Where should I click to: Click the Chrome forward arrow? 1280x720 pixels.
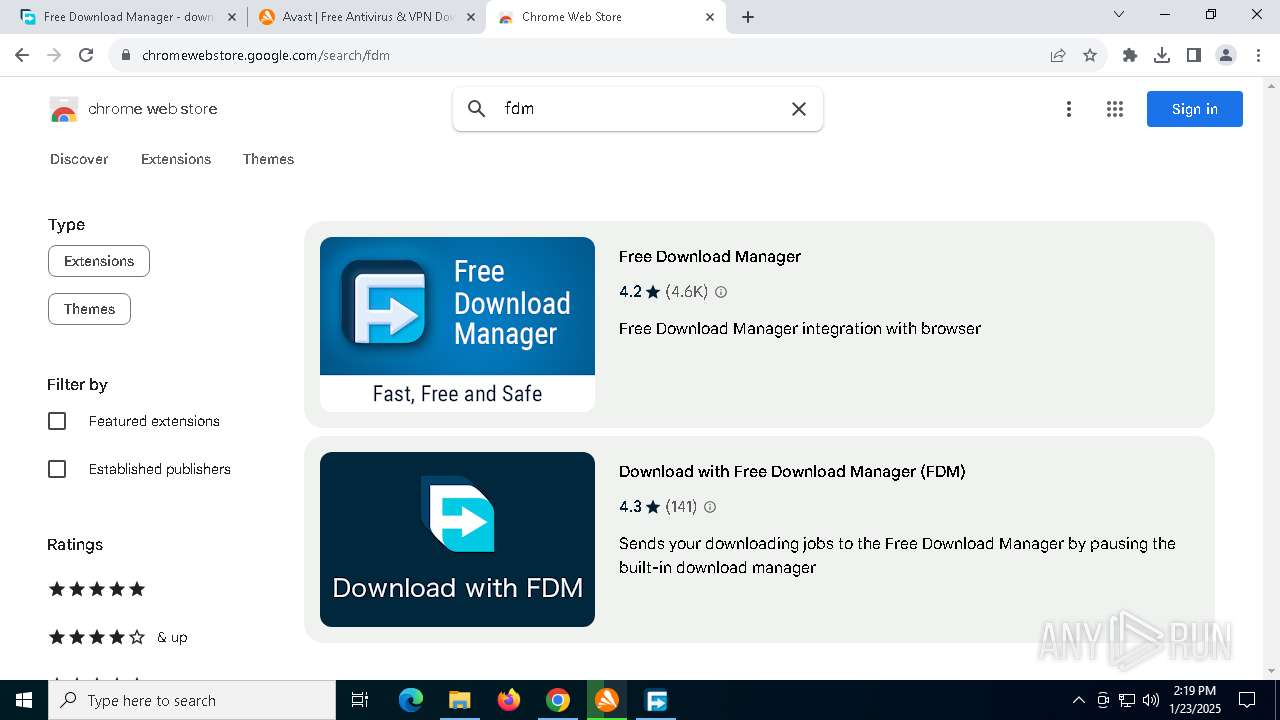click(x=54, y=55)
